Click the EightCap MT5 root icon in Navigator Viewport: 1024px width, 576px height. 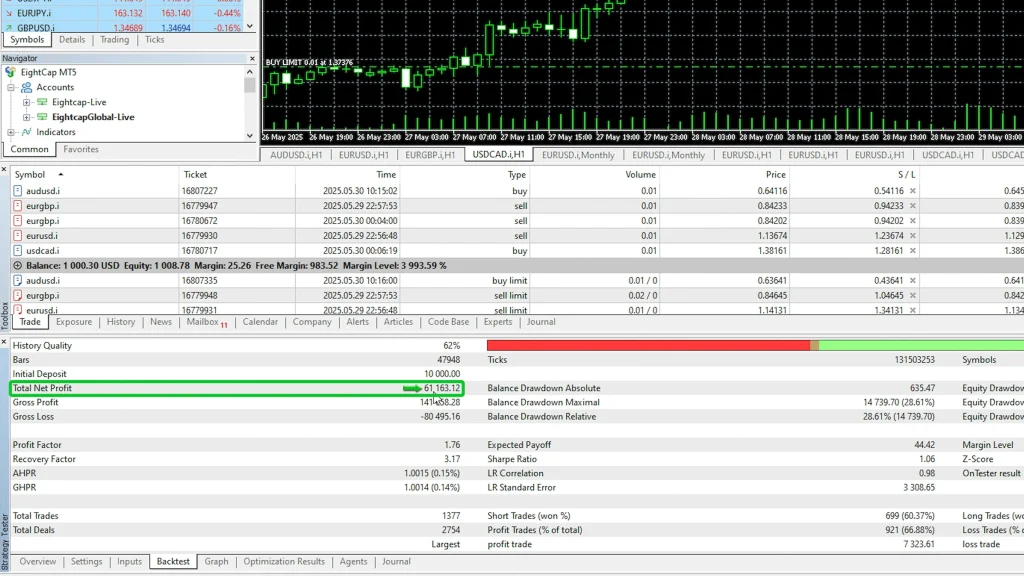pos(11,73)
